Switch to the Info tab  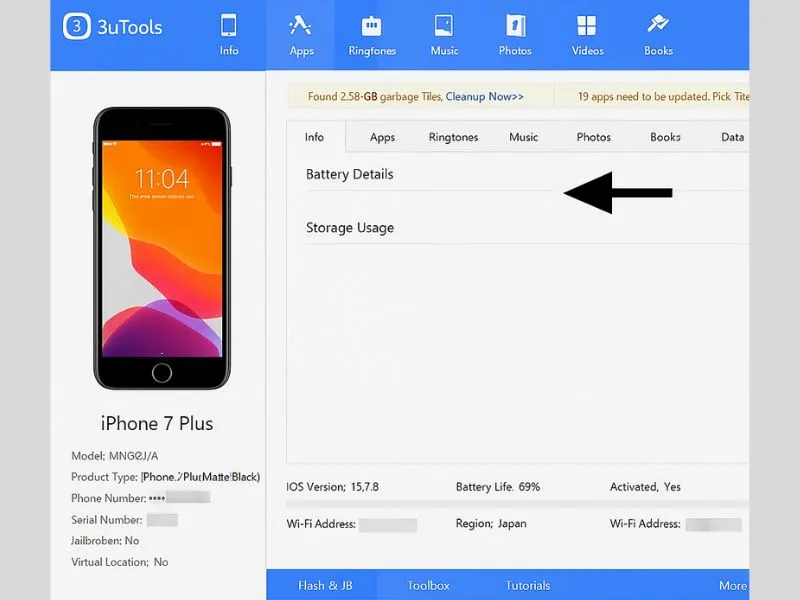315,137
